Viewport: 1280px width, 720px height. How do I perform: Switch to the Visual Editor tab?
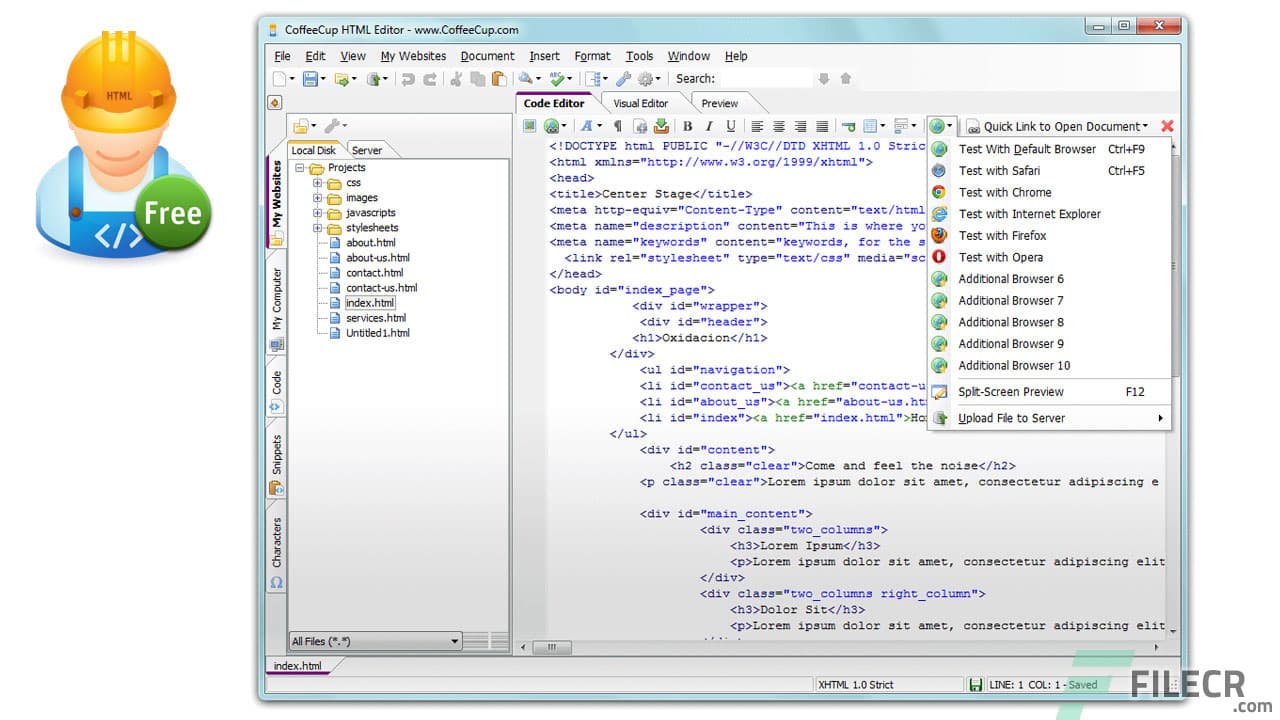(641, 102)
